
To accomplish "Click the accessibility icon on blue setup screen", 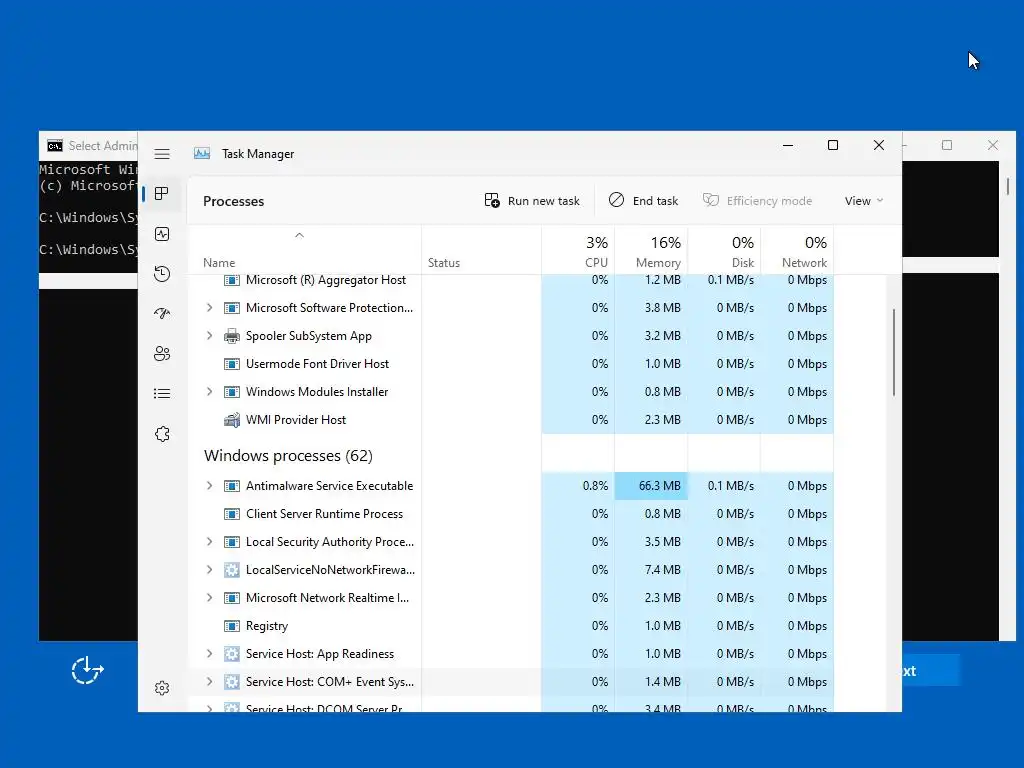I will coord(87,671).
